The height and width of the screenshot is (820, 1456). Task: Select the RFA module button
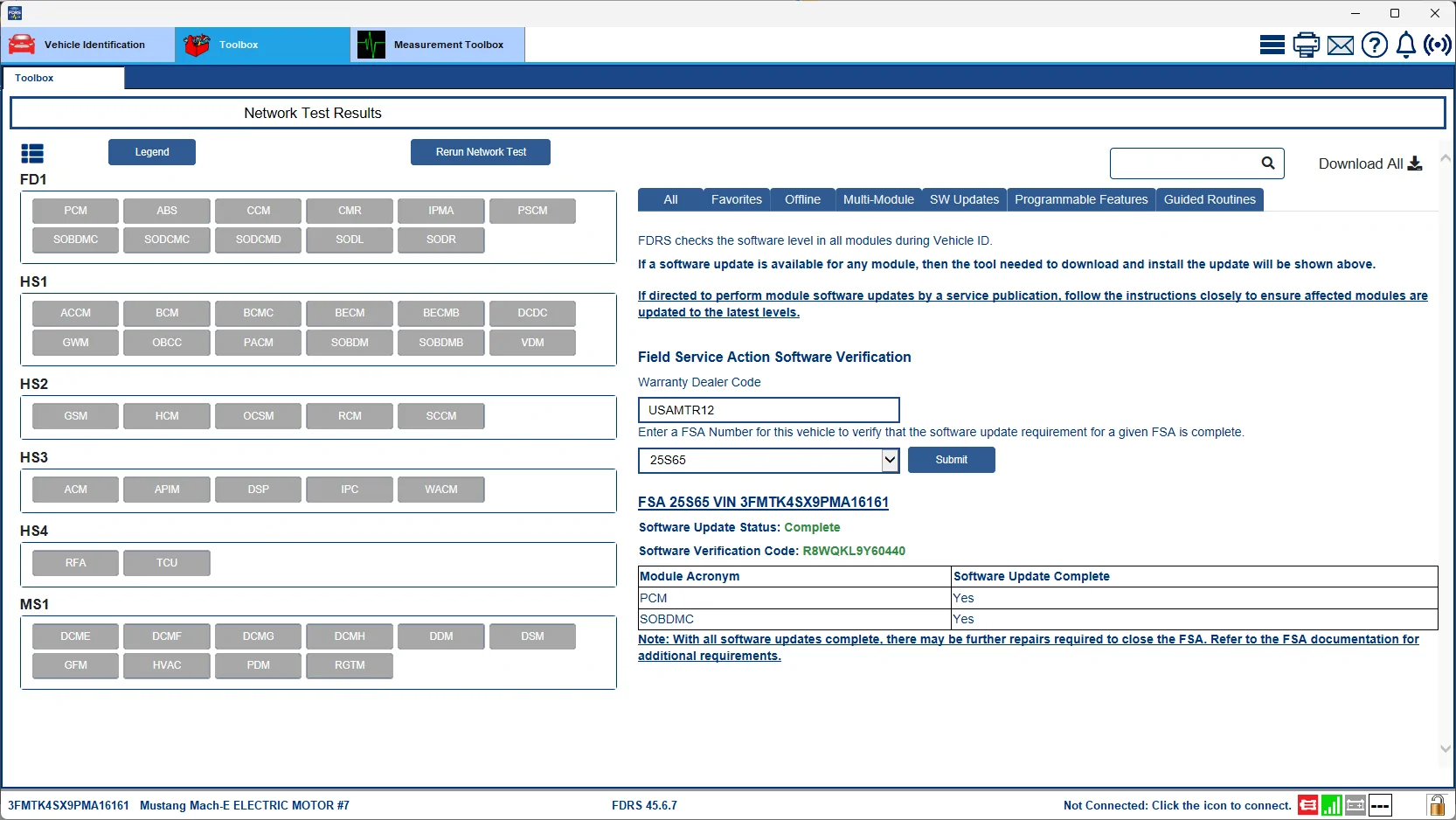coord(75,563)
